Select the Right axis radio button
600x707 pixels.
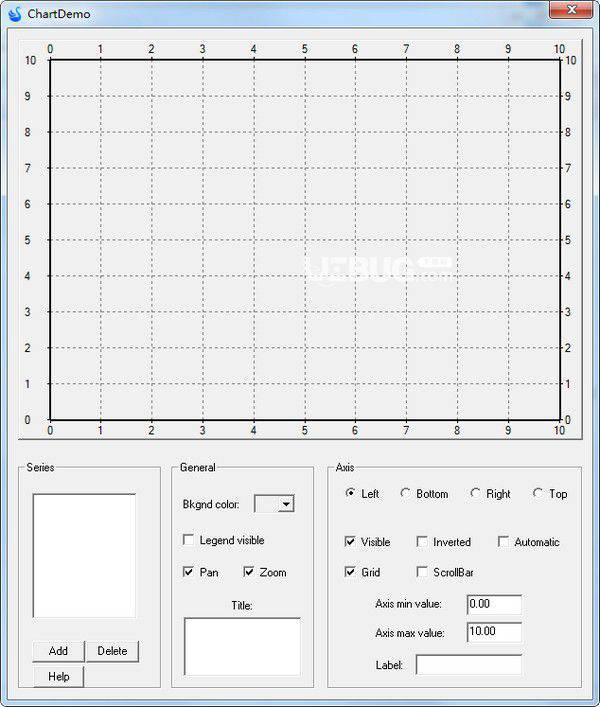click(475, 493)
